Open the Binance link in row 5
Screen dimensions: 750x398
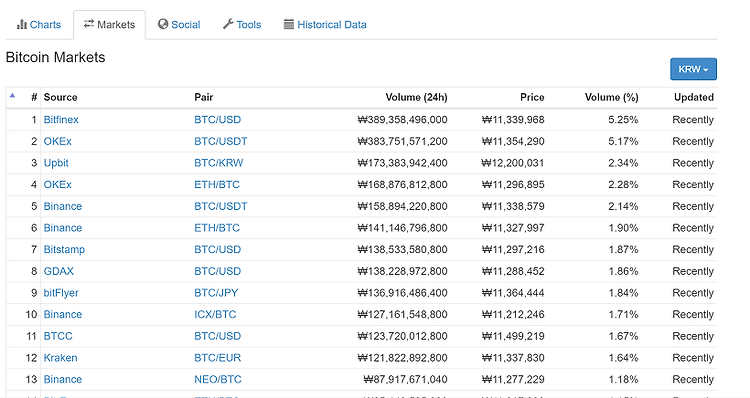pos(63,206)
